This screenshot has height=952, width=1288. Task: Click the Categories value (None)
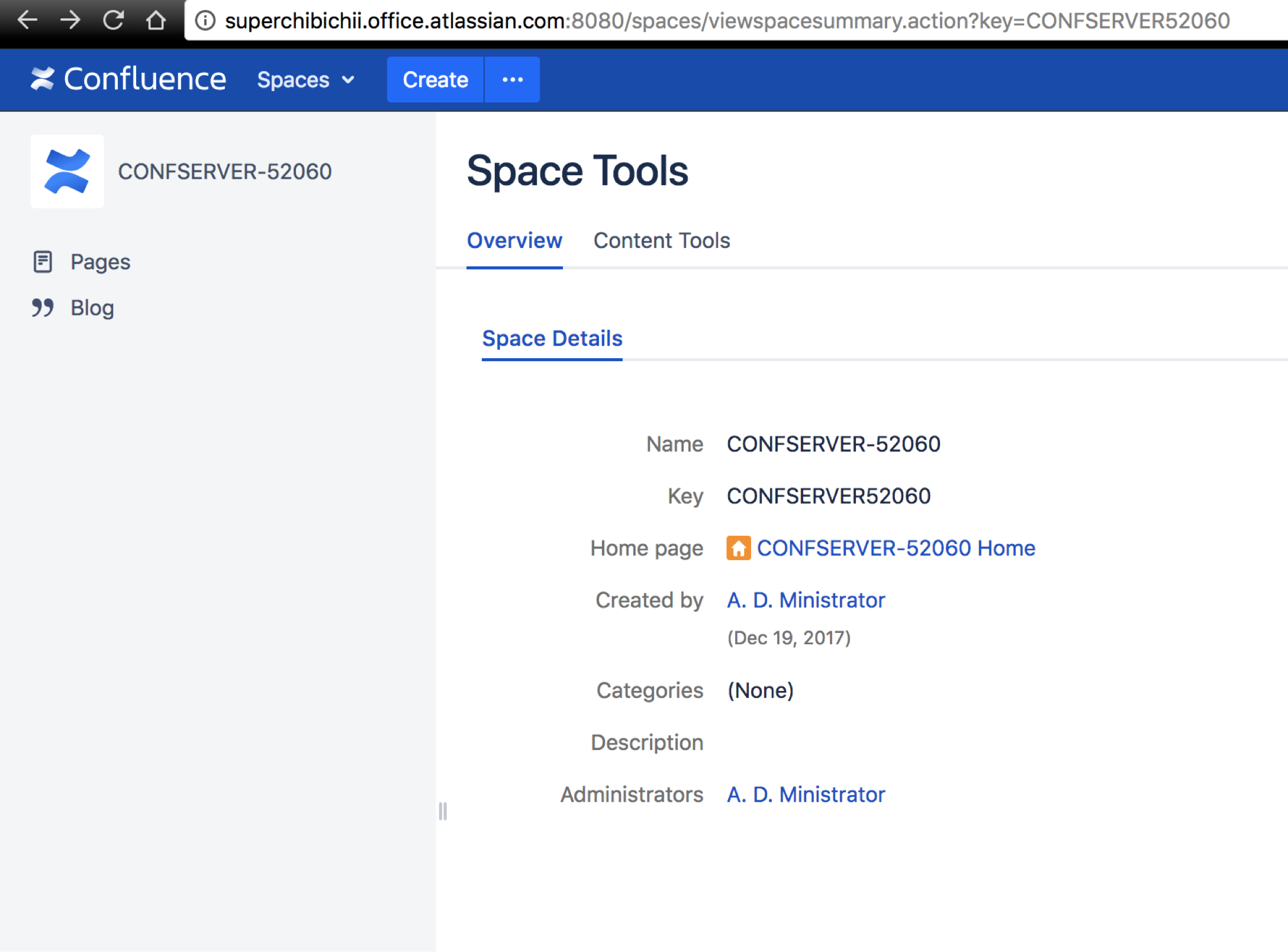click(761, 690)
